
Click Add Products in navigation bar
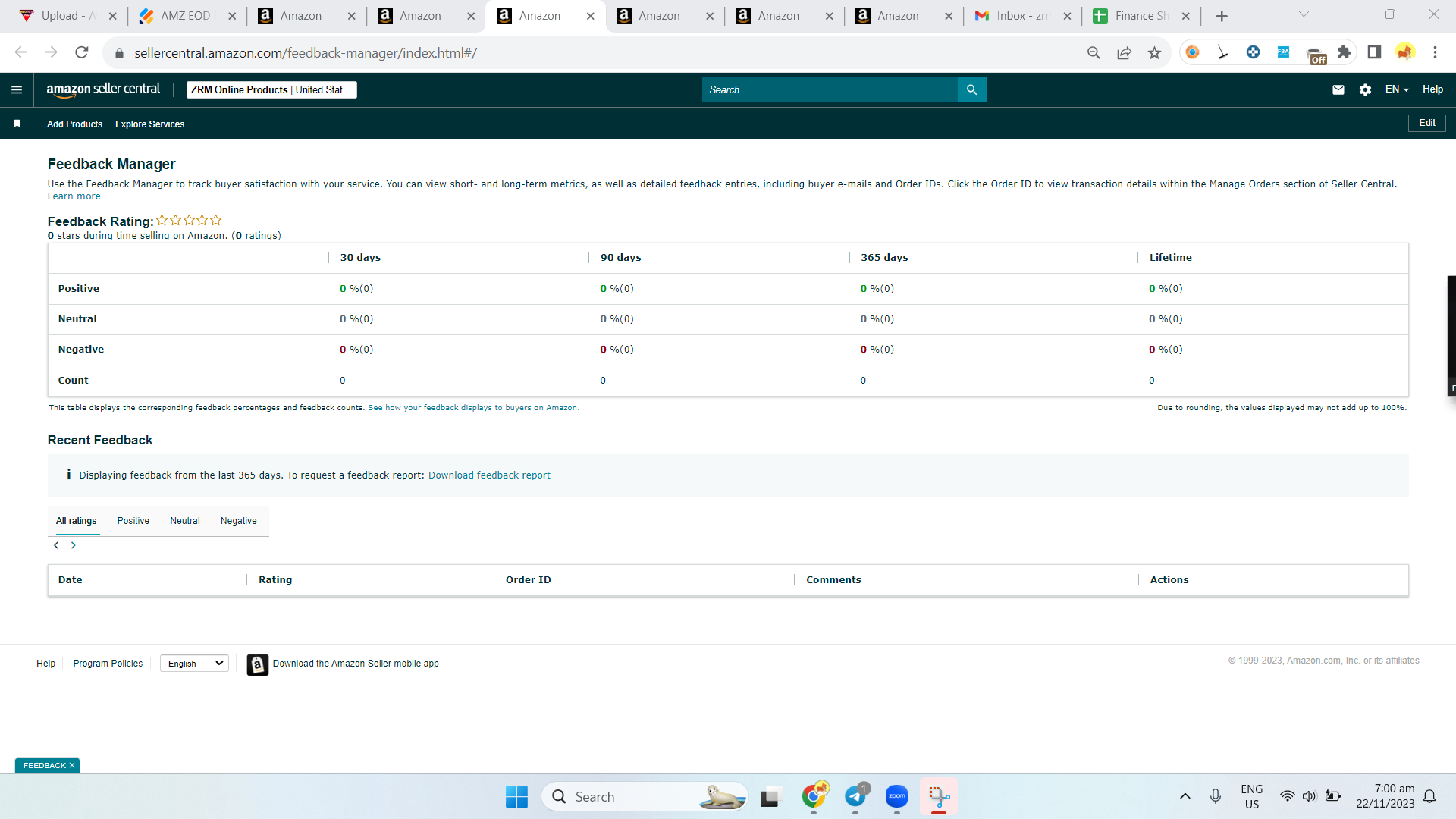(x=74, y=124)
